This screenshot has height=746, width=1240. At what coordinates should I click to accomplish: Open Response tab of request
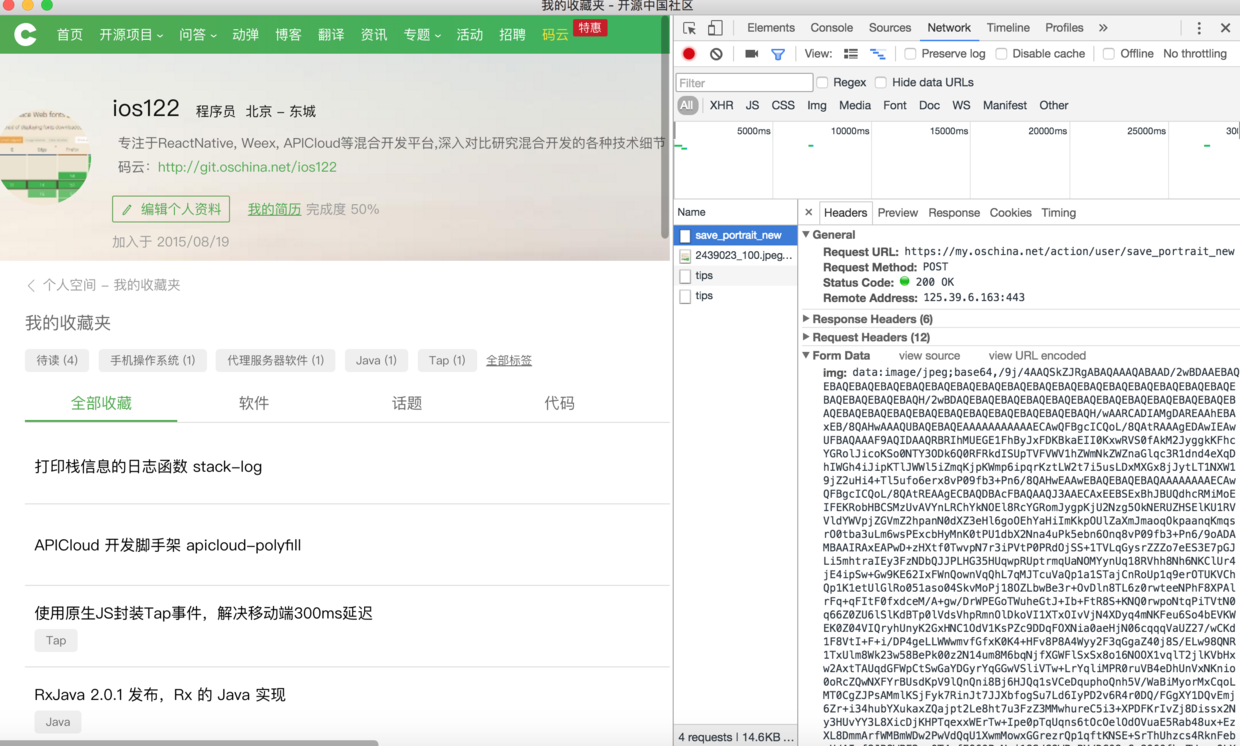pyautogui.click(x=954, y=213)
